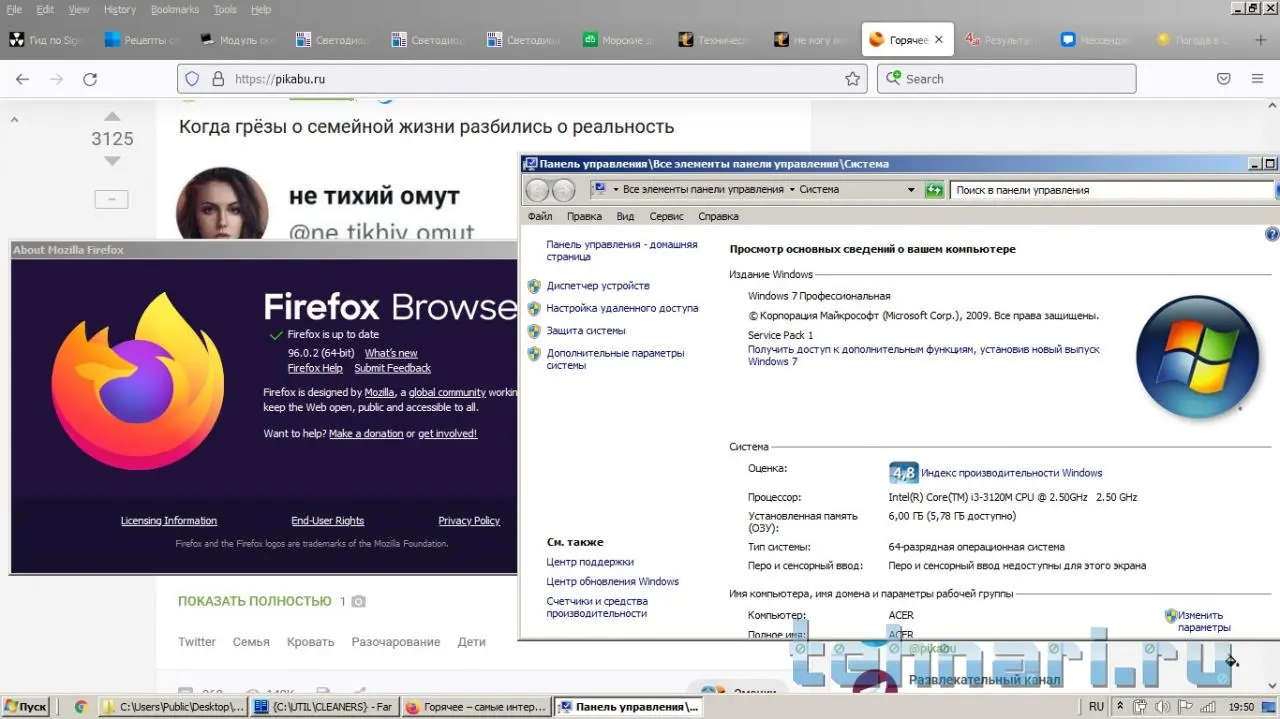The width and height of the screenshot is (1280, 719).
Task: Upvote the pikabu post rated 3125
Action: pos(112,117)
